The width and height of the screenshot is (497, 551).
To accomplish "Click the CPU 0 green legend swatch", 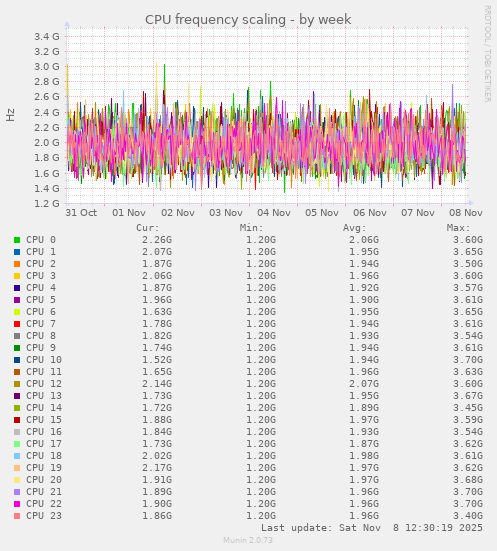I will 17,240.
